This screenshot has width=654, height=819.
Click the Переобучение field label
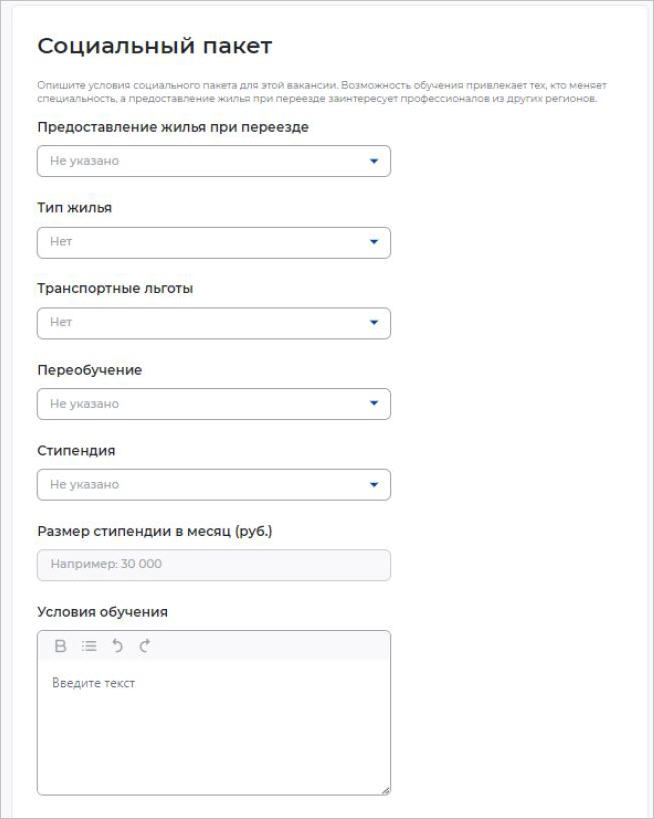pos(89,370)
